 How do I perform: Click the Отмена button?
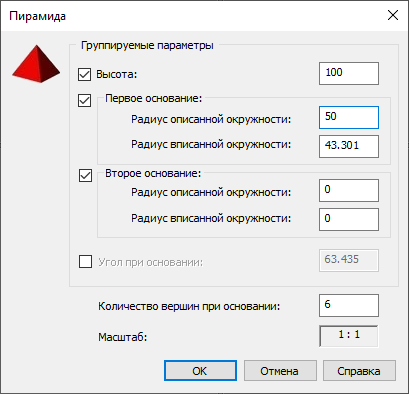(280, 370)
